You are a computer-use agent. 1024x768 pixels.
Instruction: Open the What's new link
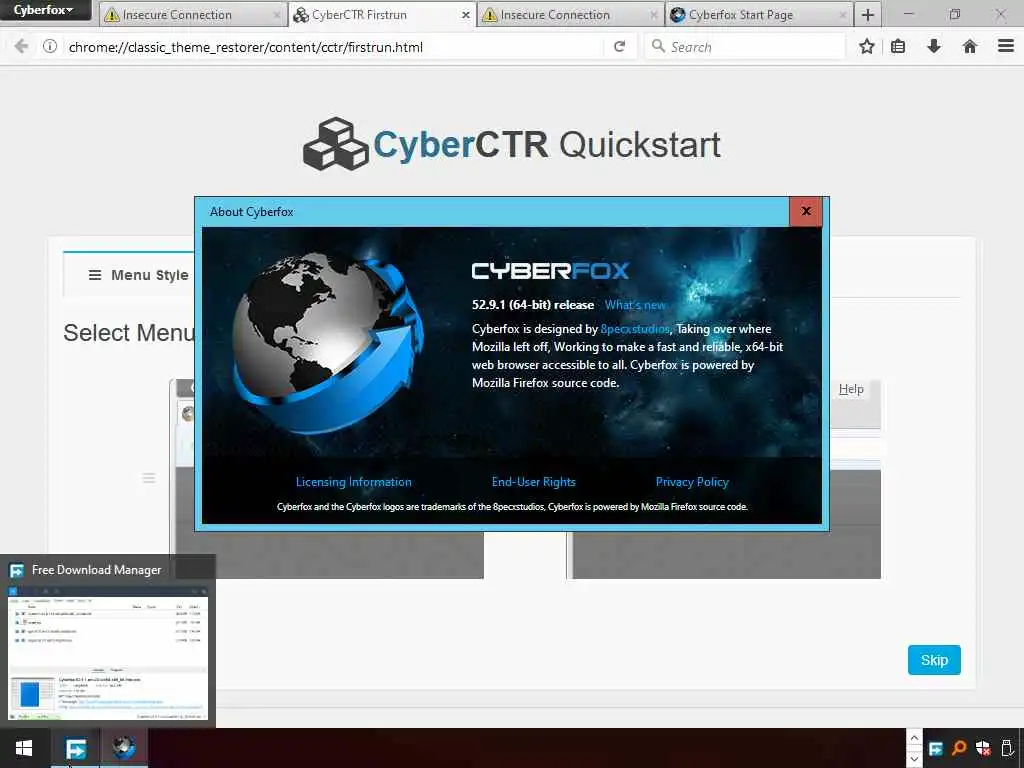point(635,305)
